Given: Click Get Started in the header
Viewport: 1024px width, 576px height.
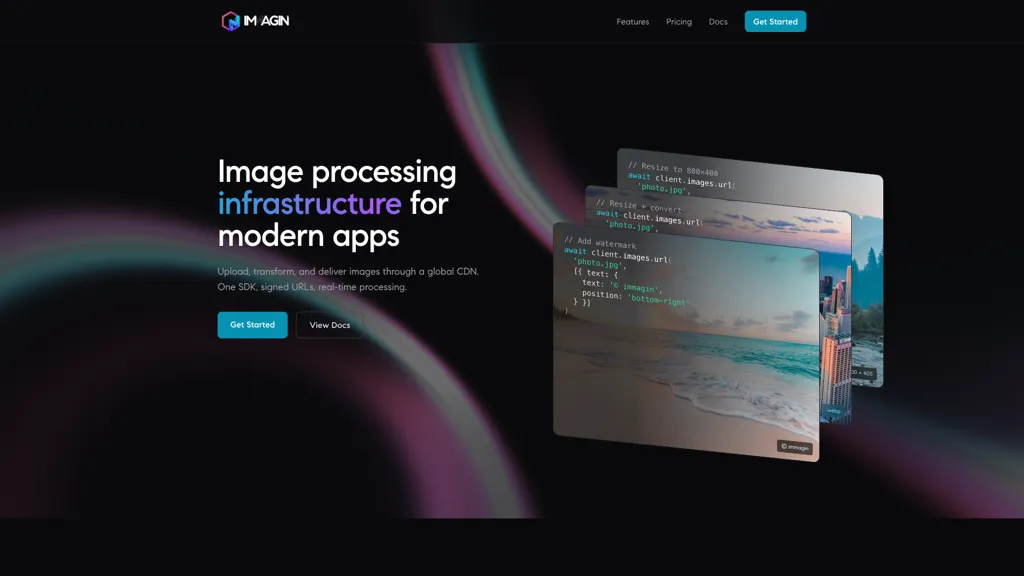Looking at the screenshot, I should (x=775, y=22).
